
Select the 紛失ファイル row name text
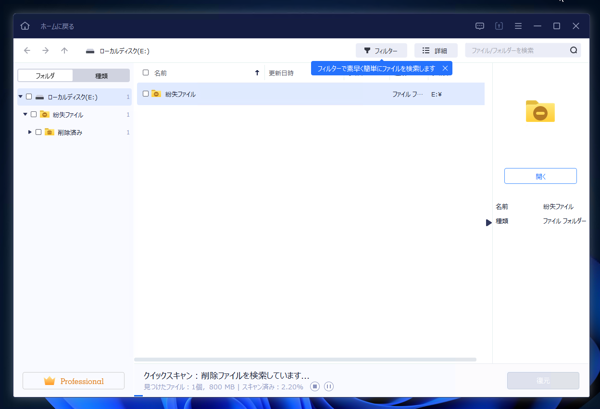pos(180,94)
